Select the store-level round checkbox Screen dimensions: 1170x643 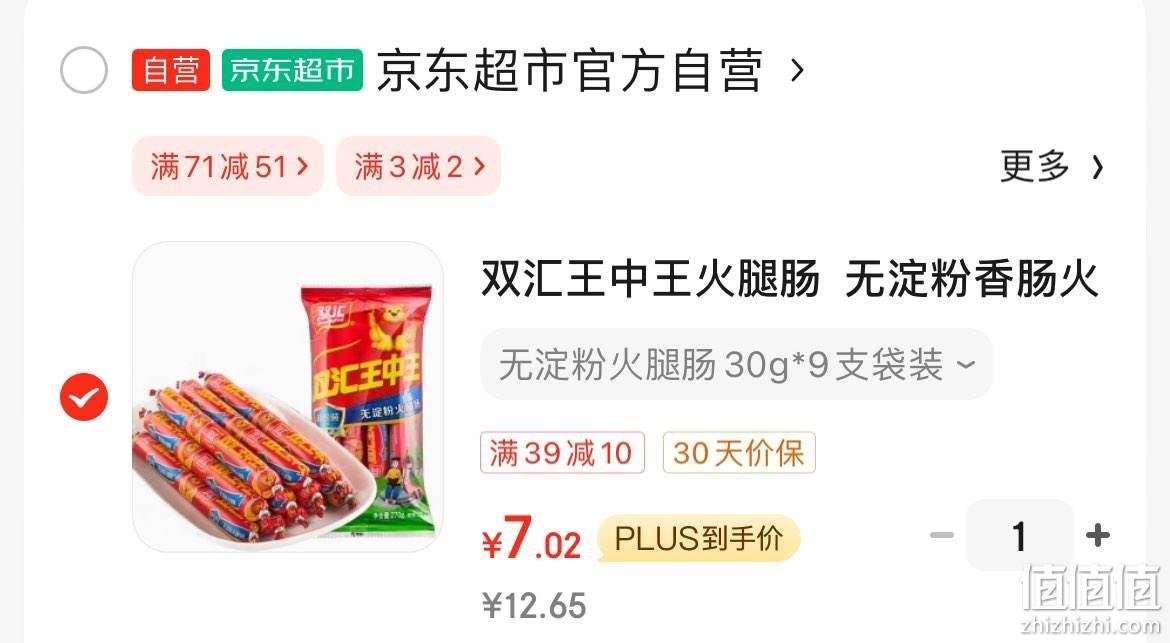(x=84, y=70)
